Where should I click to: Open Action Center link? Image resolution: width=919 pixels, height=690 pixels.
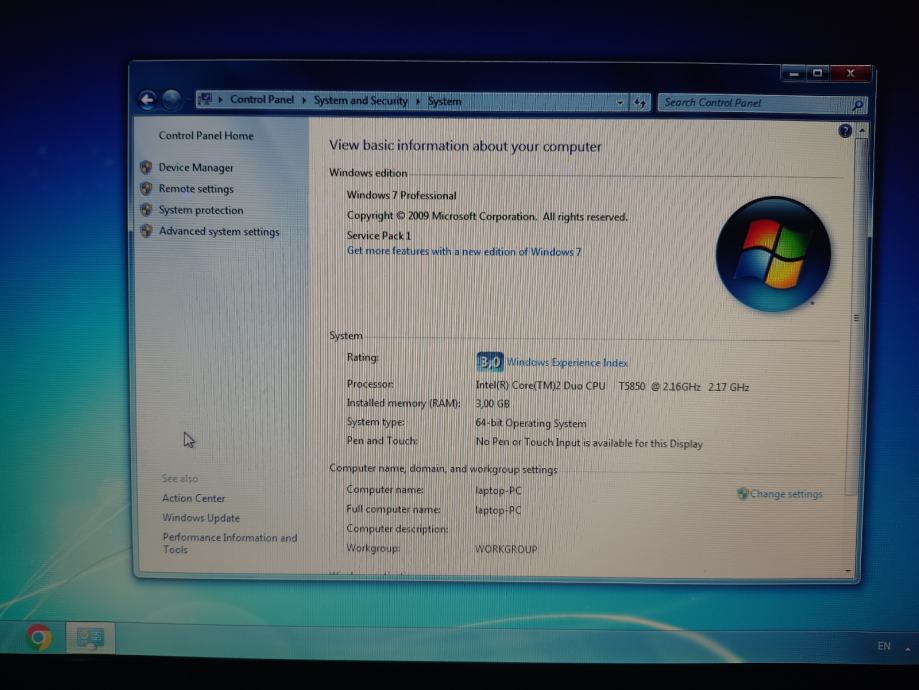click(x=193, y=498)
